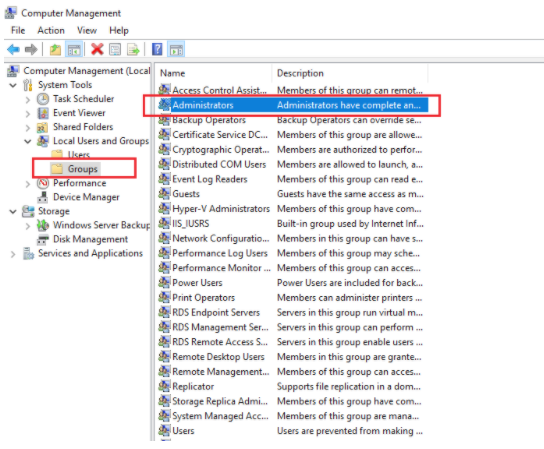Click the Performance icon in tree
Image resolution: width=544 pixels, height=449 pixels.
click(x=43, y=183)
